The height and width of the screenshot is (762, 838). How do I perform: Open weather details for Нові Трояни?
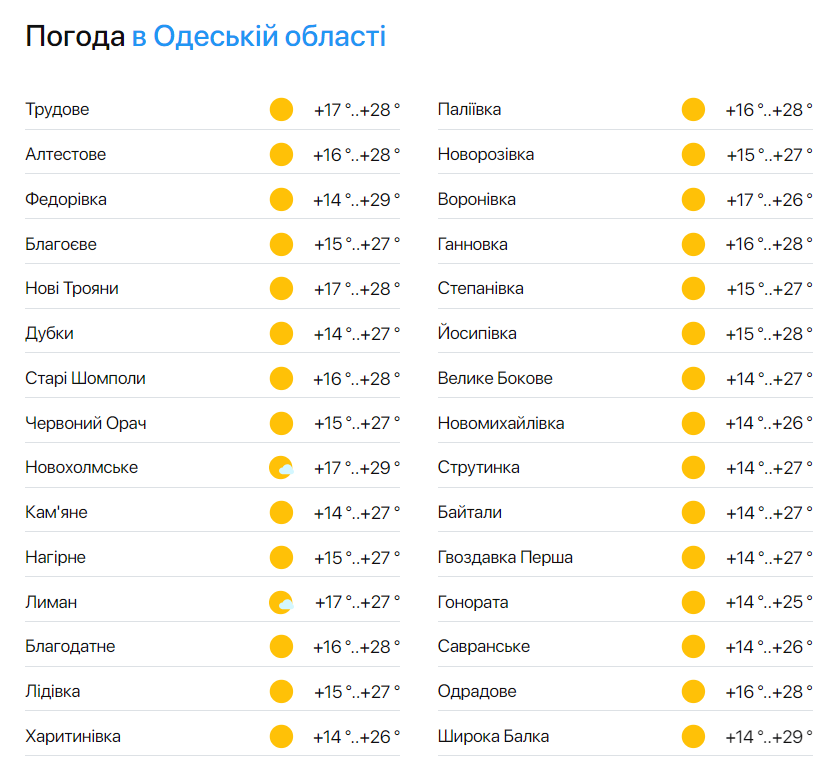pos(72,288)
